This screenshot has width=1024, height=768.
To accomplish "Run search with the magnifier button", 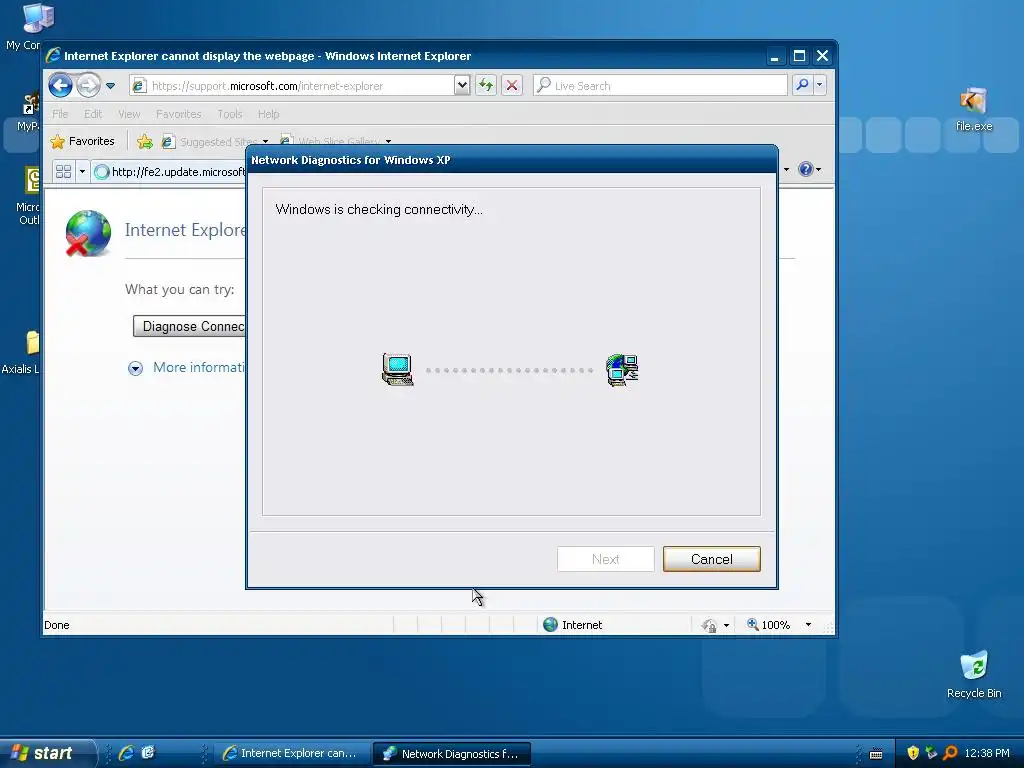I will pos(803,85).
